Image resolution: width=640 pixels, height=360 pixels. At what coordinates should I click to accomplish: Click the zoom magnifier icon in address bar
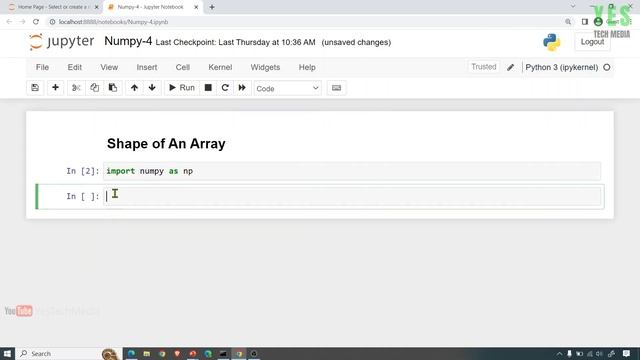click(x=568, y=22)
